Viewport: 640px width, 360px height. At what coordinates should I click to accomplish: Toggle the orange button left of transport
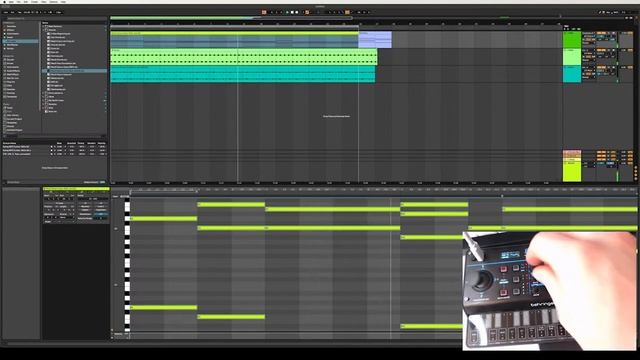pyautogui.click(x=264, y=12)
